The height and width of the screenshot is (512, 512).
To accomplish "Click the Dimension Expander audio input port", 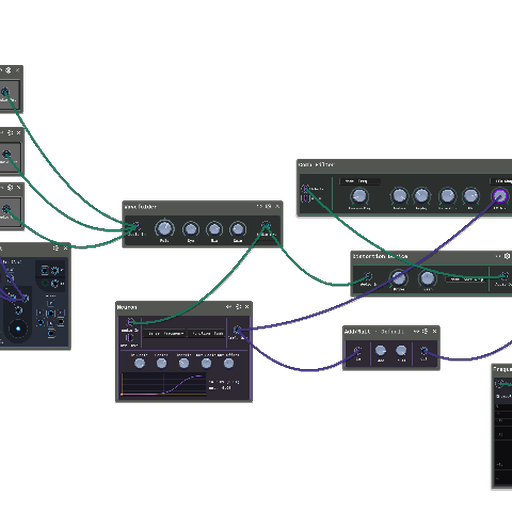I will coord(368,276).
